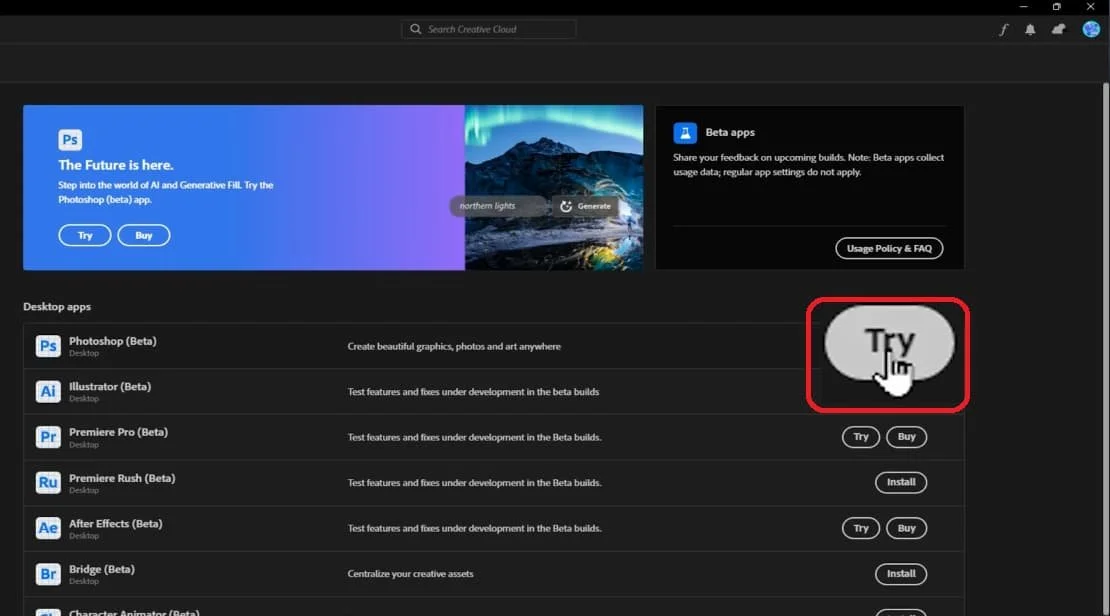Install Bridge (Beta)
This screenshot has height=616, width=1110.
pyautogui.click(x=901, y=574)
